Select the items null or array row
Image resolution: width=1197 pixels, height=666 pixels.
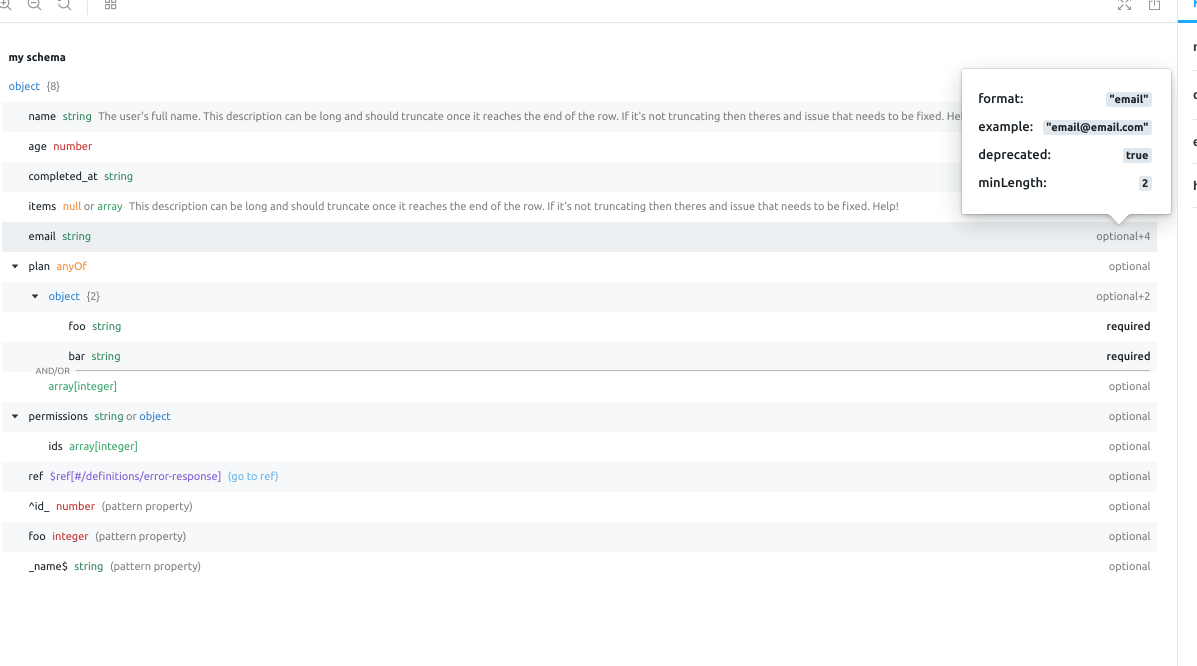point(579,206)
